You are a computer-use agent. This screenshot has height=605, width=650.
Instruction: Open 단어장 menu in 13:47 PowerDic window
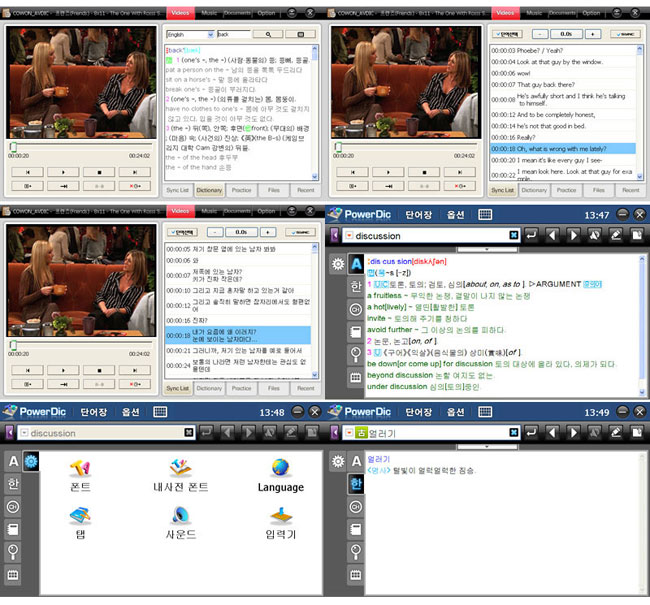point(418,215)
